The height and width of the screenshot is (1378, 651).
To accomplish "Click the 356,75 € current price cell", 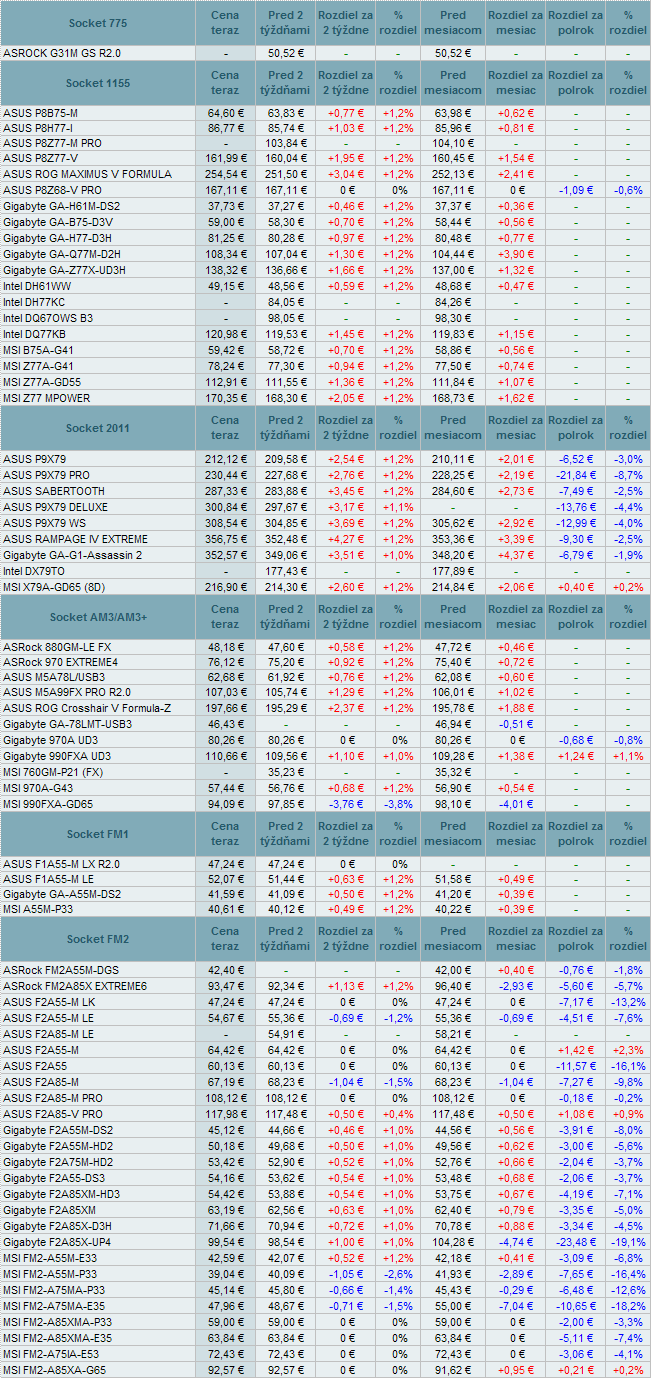I will (225, 538).
